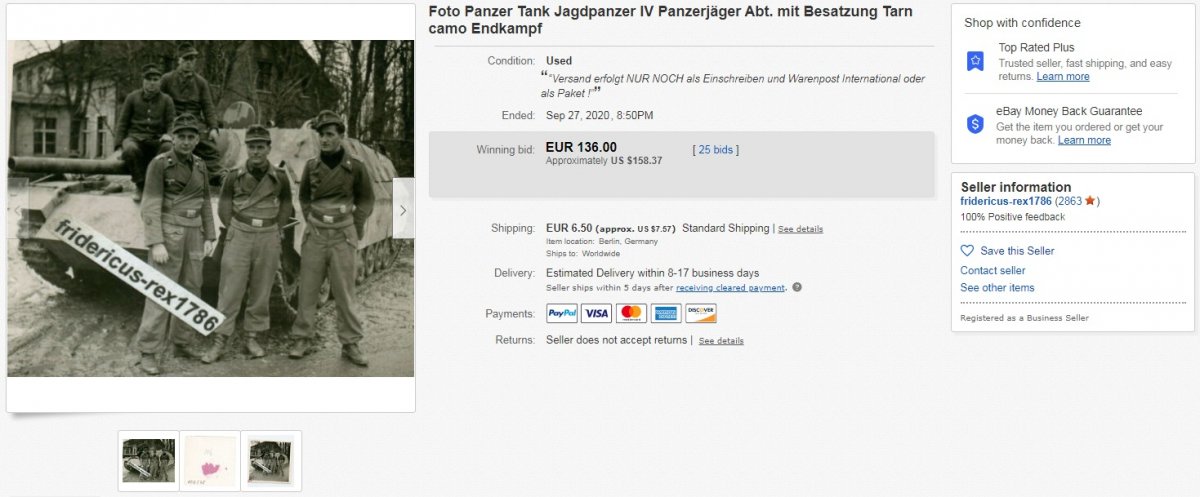Open See other items
Image resolution: width=1200 pixels, height=497 pixels.
pos(998,288)
